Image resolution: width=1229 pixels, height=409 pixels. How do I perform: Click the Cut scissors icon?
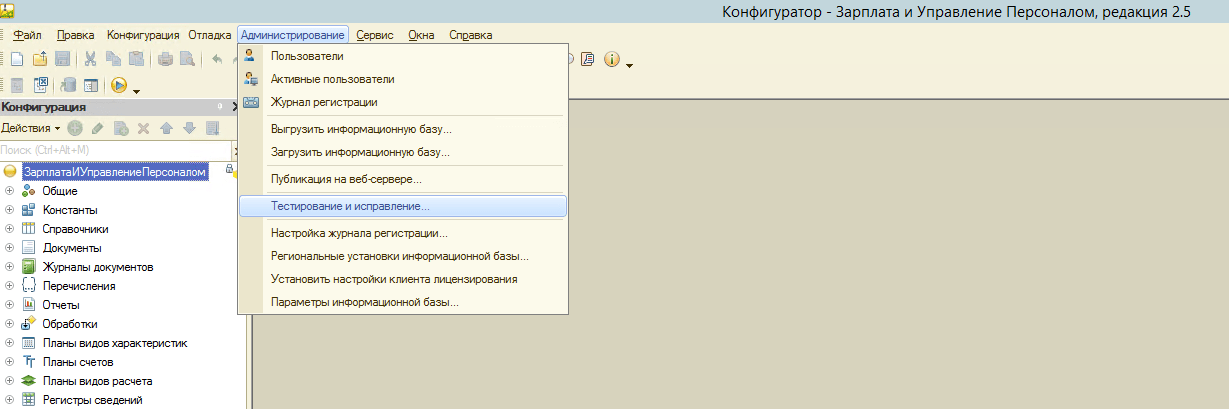click(91, 60)
